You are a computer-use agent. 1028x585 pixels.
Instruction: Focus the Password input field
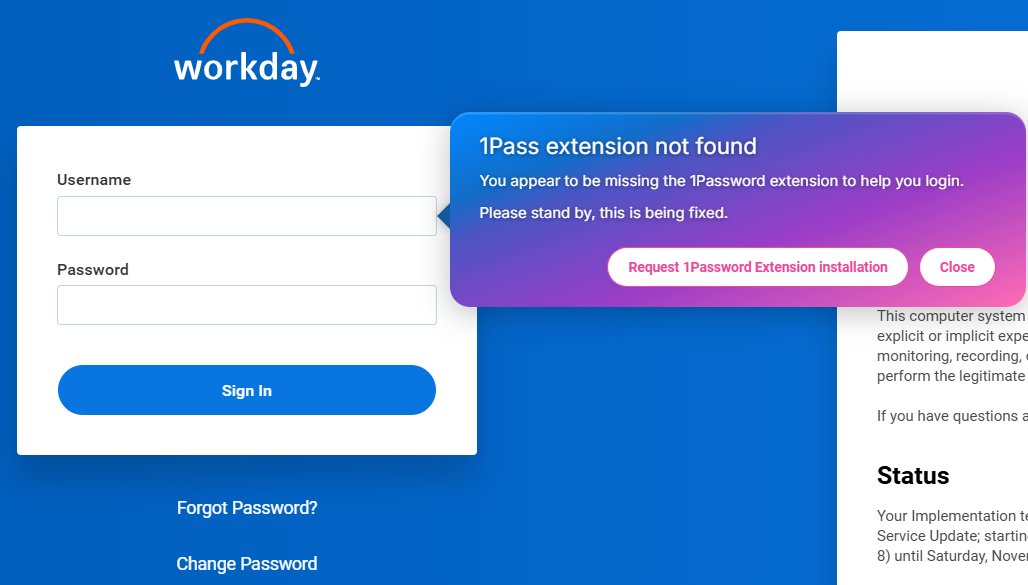point(246,305)
